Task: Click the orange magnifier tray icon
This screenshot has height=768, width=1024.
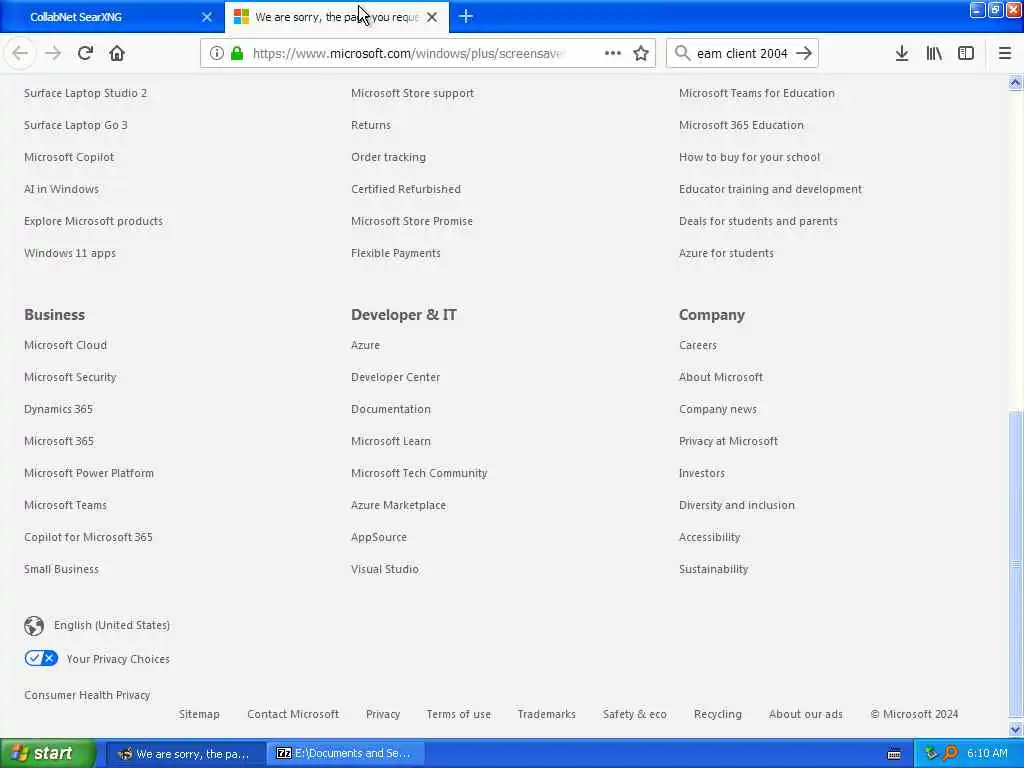Action: point(950,753)
